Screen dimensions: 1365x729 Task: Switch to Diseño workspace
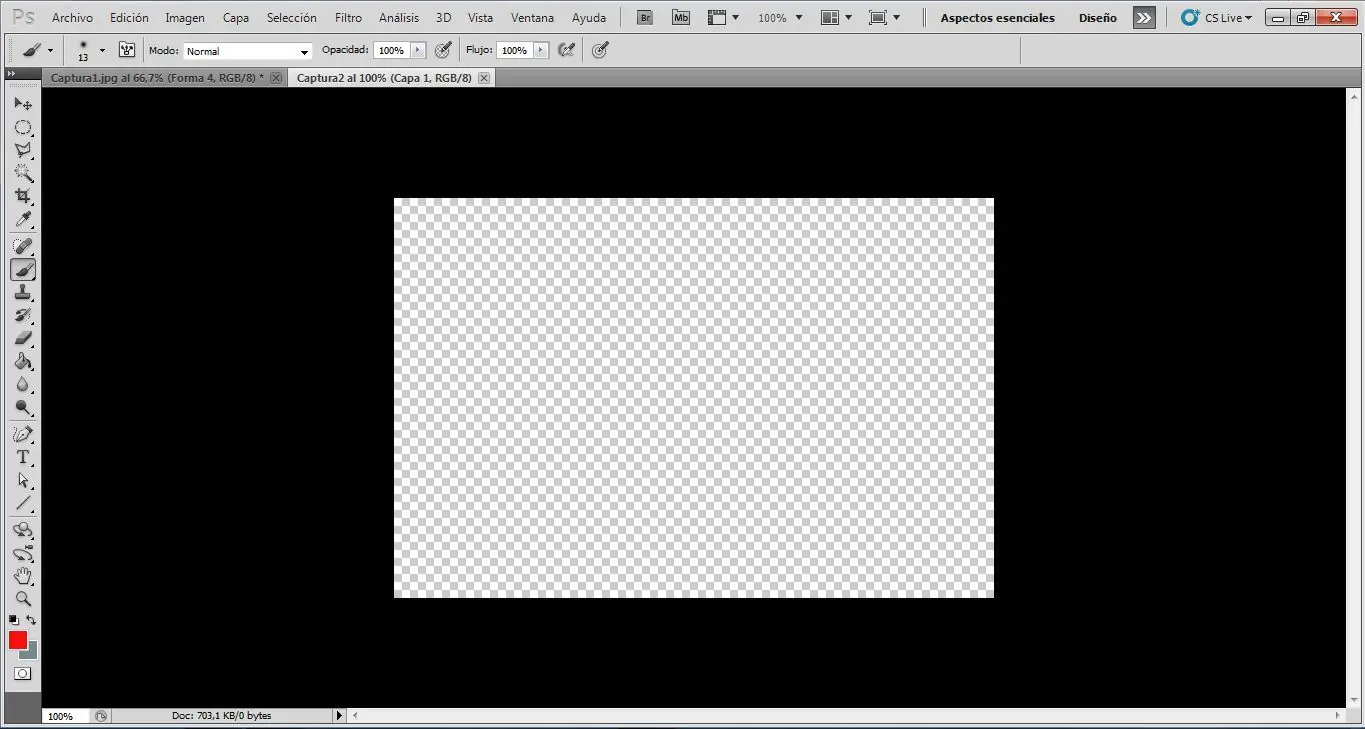[1097, 18]
